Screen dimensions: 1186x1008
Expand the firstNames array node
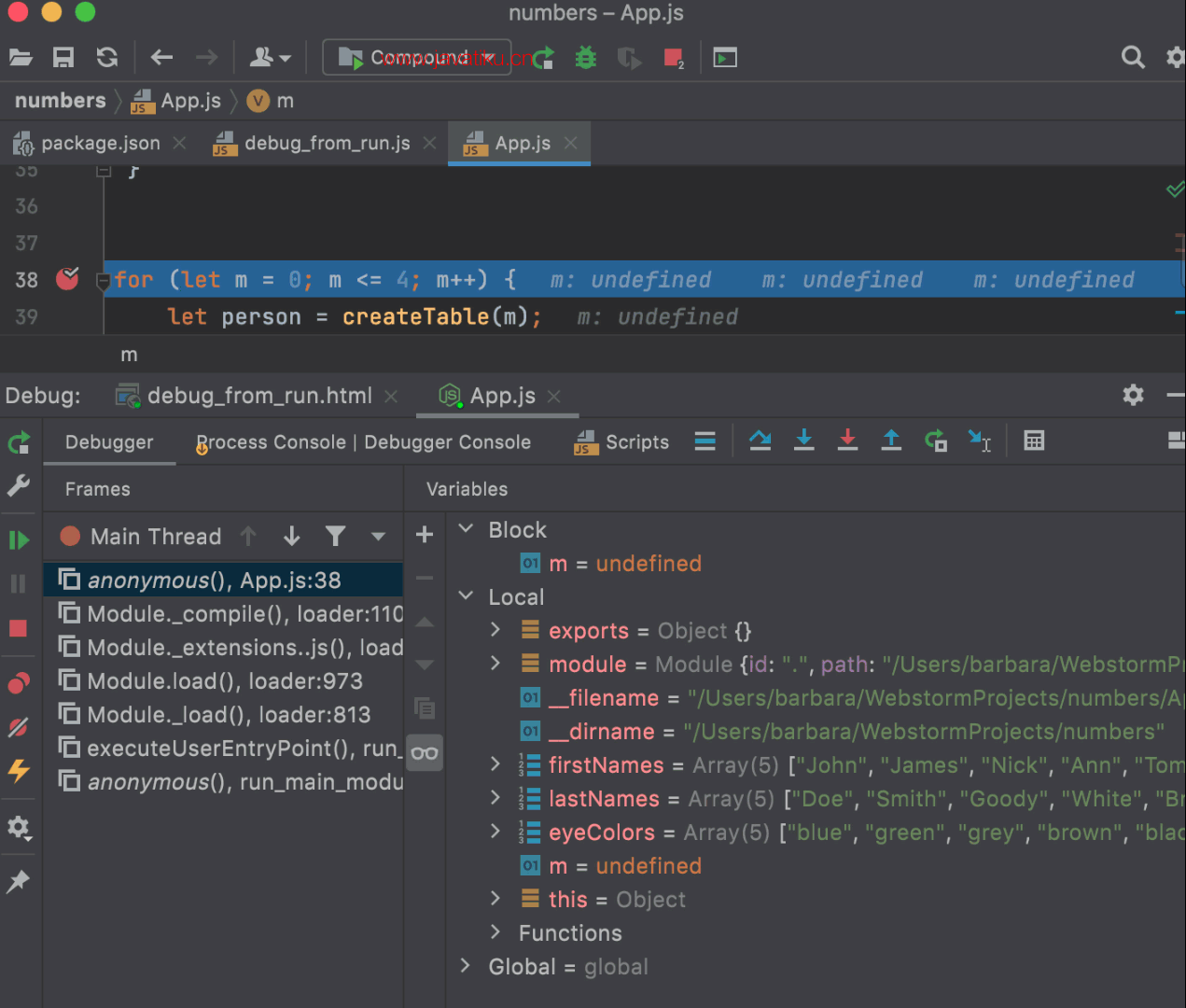(x=495, y=764)
